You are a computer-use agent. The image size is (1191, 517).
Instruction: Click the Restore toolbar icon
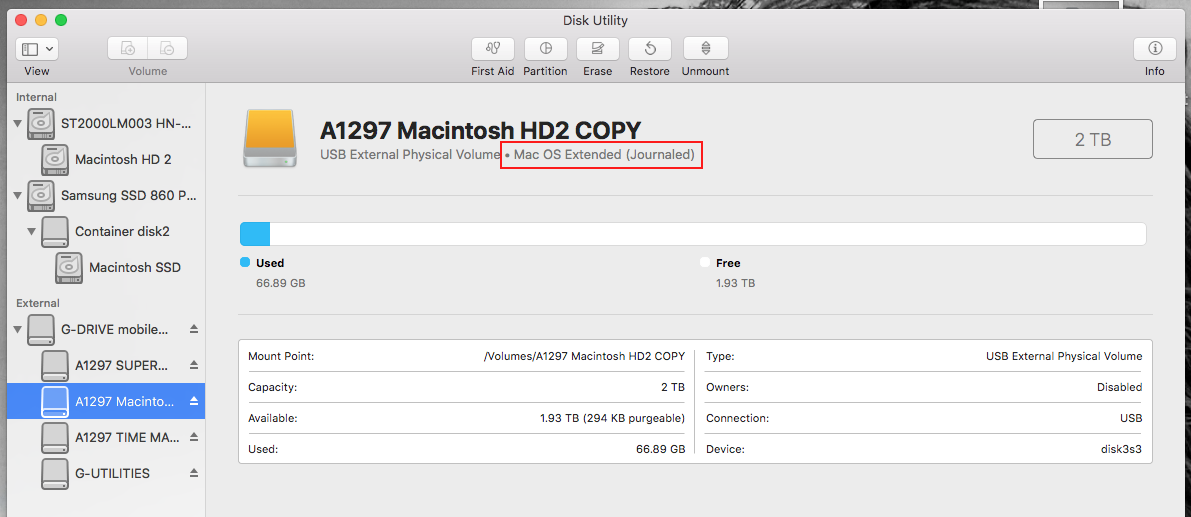point(650,49)
